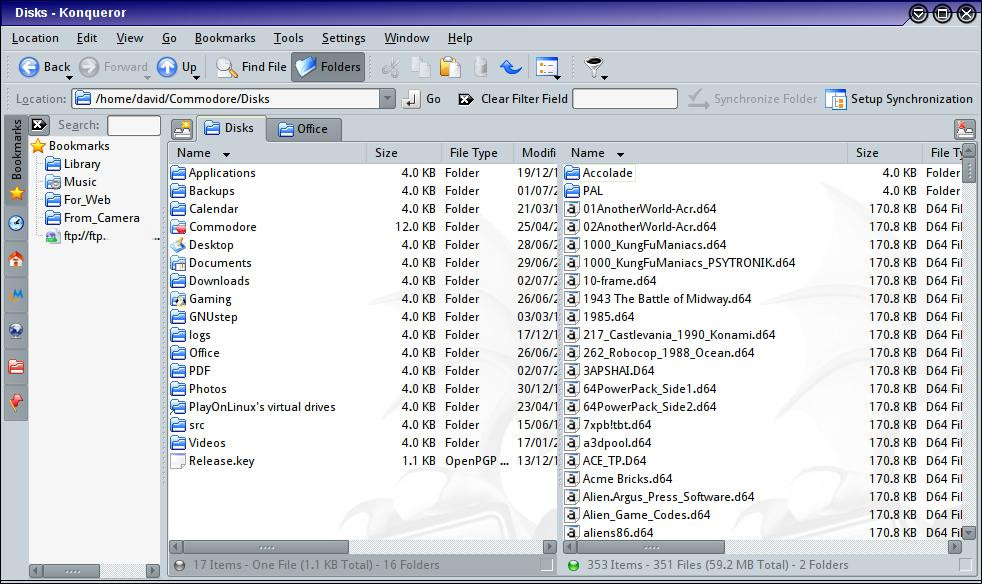Open the sidebar icon below the red folder

[x=16, y=402]
